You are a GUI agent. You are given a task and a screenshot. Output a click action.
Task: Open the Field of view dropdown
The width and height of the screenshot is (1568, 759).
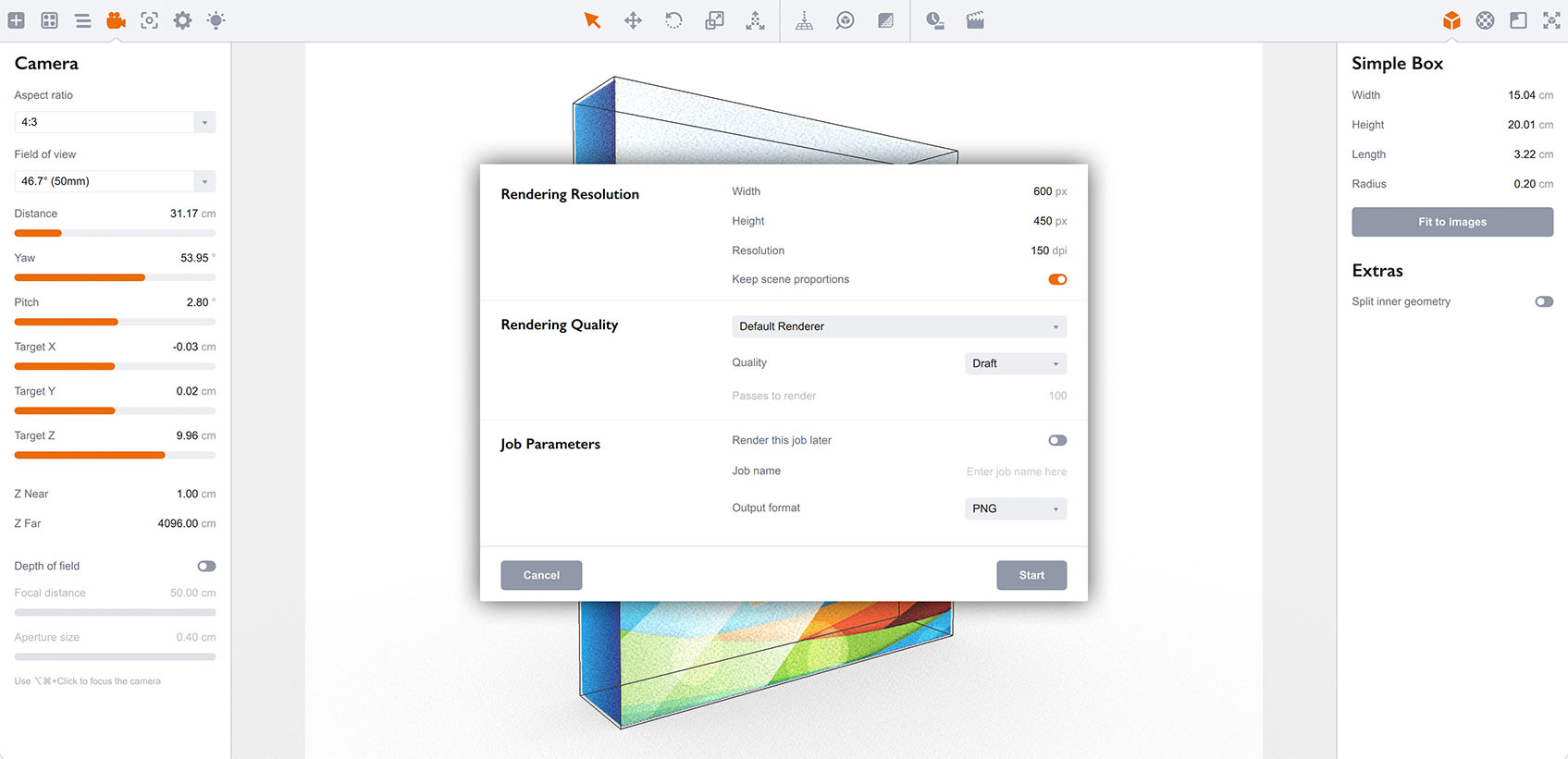point(115,181)
